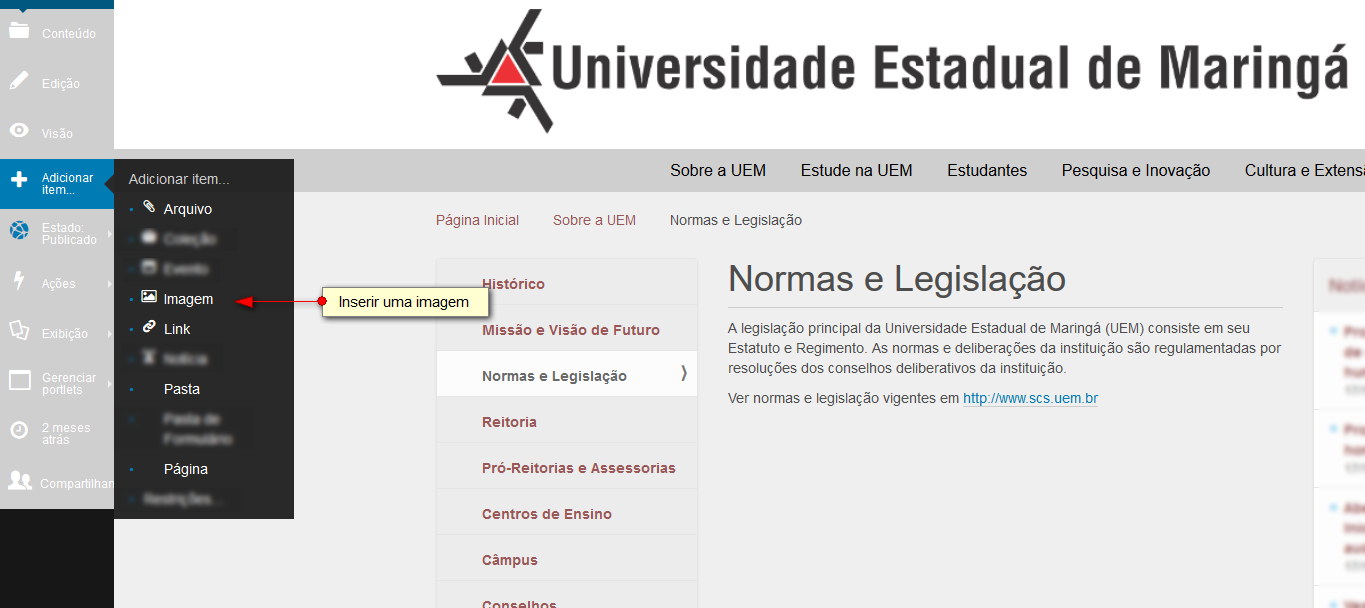Expand the Exibição submenu arrow
Screen dimensions: 1365x608
tap(109, 333)
